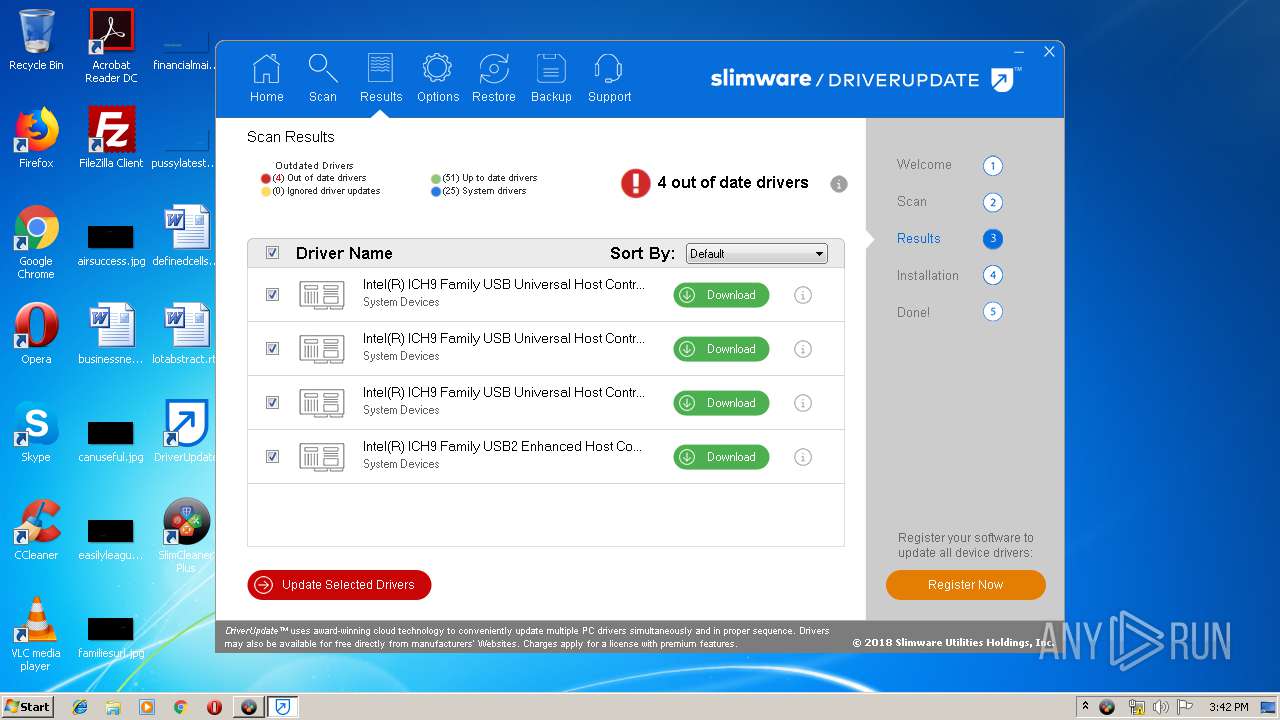
Task: Go to Done step 5 in sidebar
Action: point(948,312)
